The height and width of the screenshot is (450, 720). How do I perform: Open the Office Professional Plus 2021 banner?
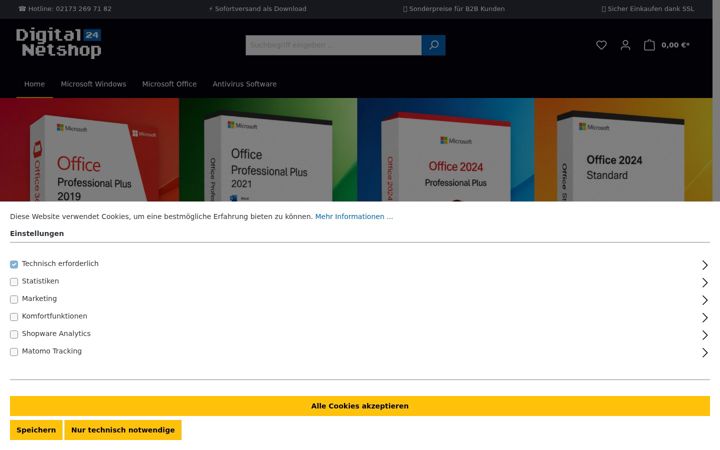click(268, 150)
